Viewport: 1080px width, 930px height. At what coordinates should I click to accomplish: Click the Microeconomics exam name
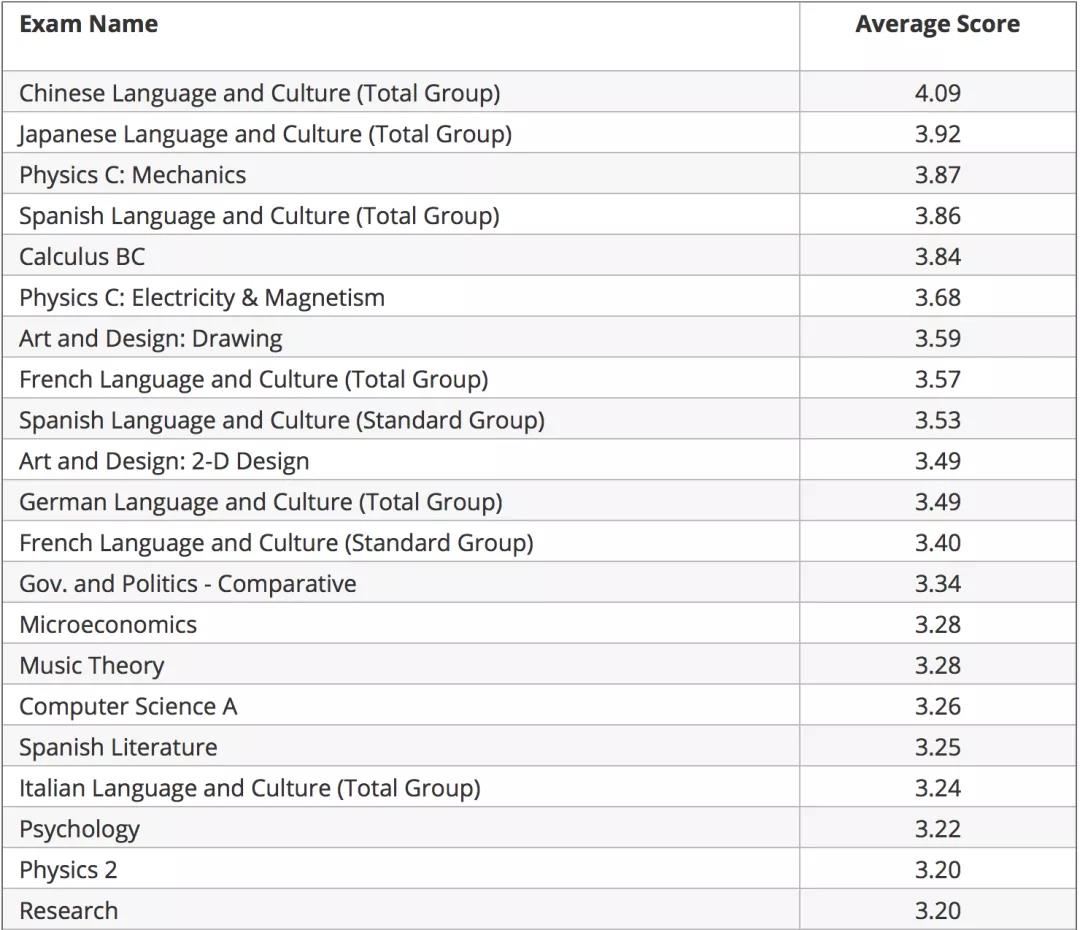click(x=108, y=625)
